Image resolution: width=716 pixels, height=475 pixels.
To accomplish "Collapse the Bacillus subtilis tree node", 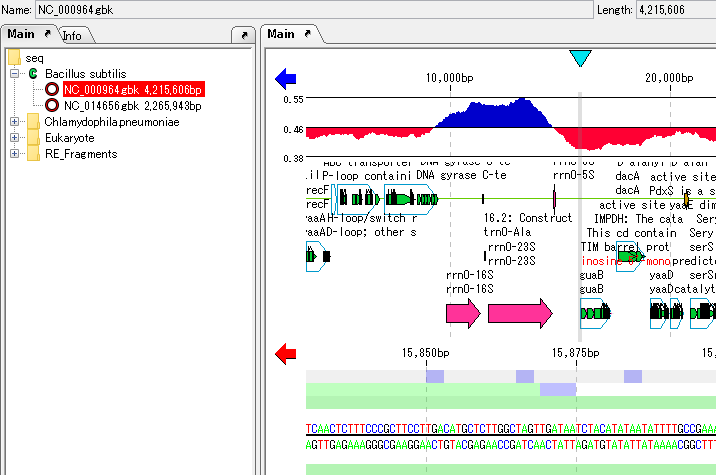I will [x=14, y=74].
